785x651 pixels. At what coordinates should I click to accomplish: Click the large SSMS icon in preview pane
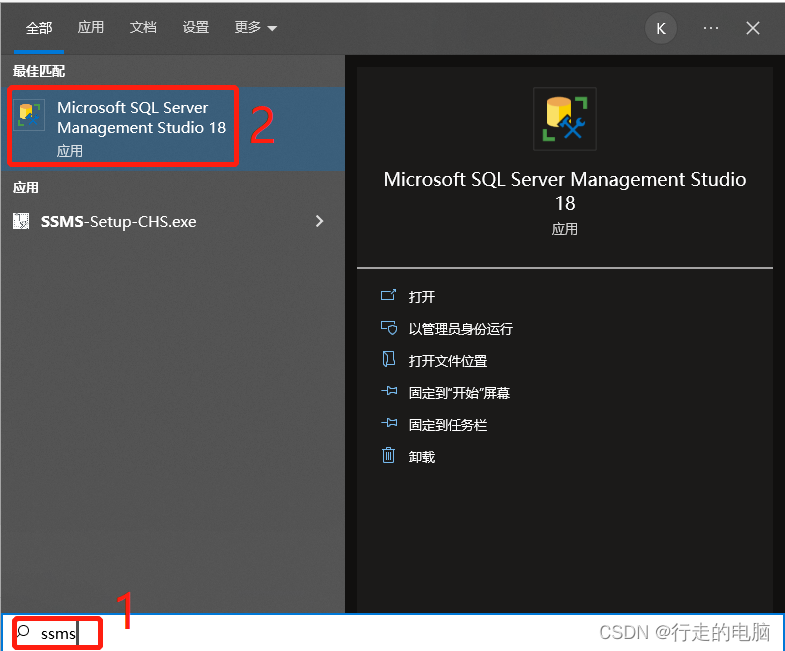click(x=565, y=119)
